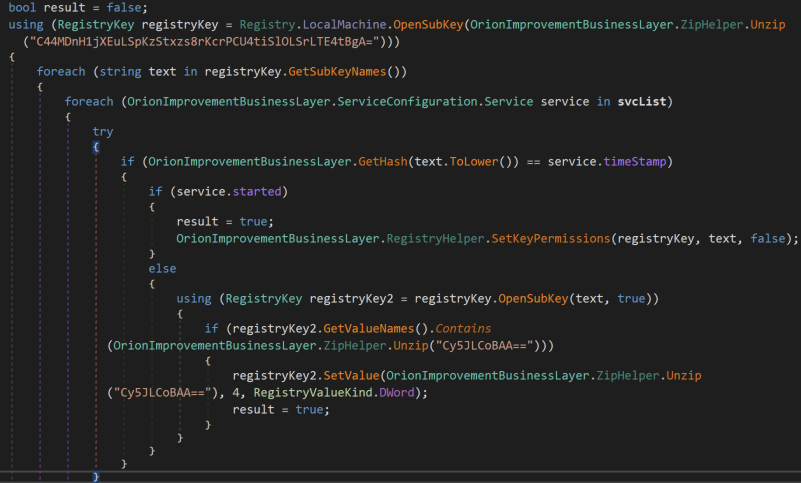801x483 pixels.
Task: Click the highlighted closing brace at the bottom
Action: tap(96, 477)
